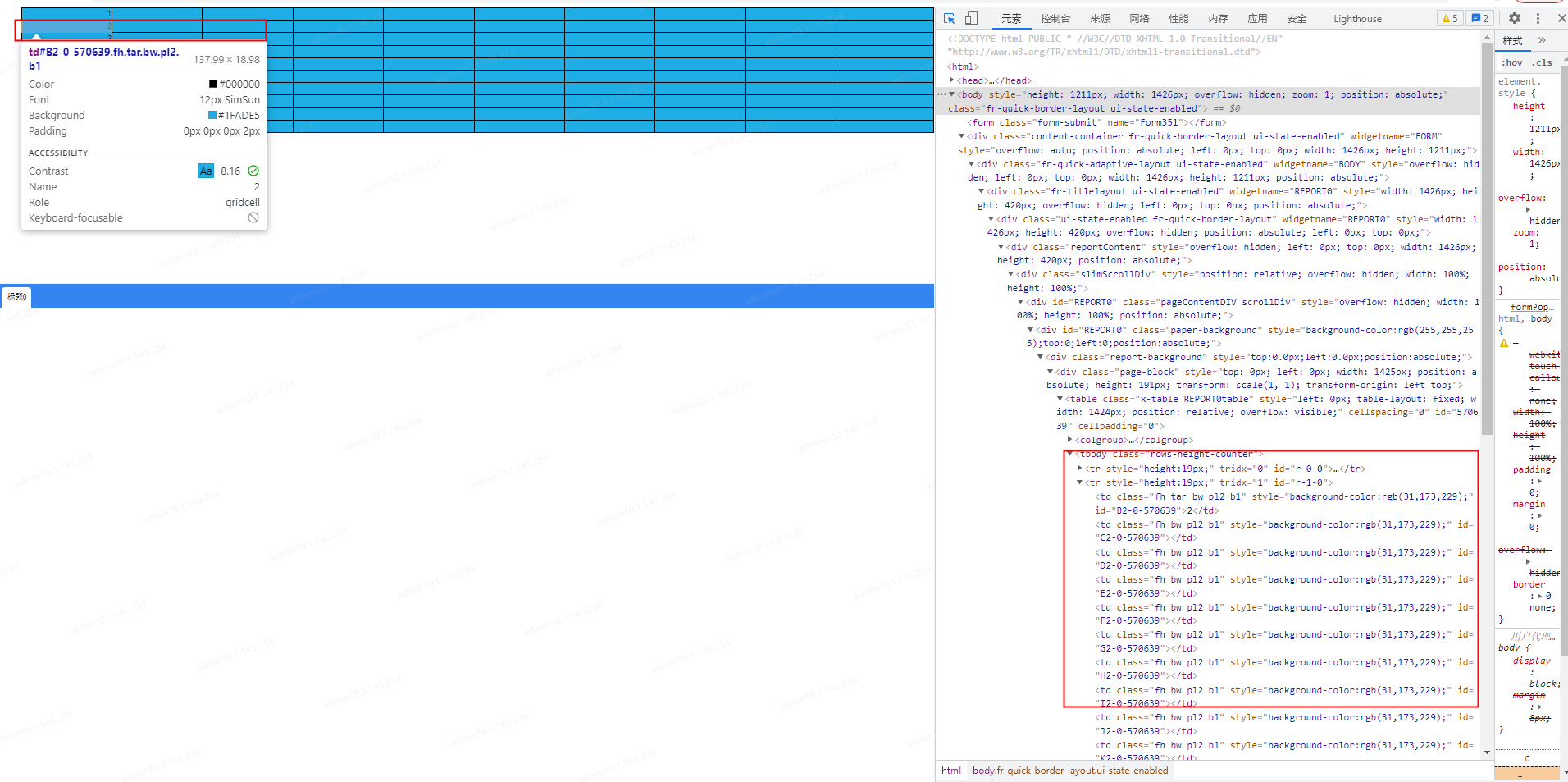The width and height of the screenshot is (1568, 782).
Task: Select the td node with id J2-0-570639
Action: point(1284,724)
